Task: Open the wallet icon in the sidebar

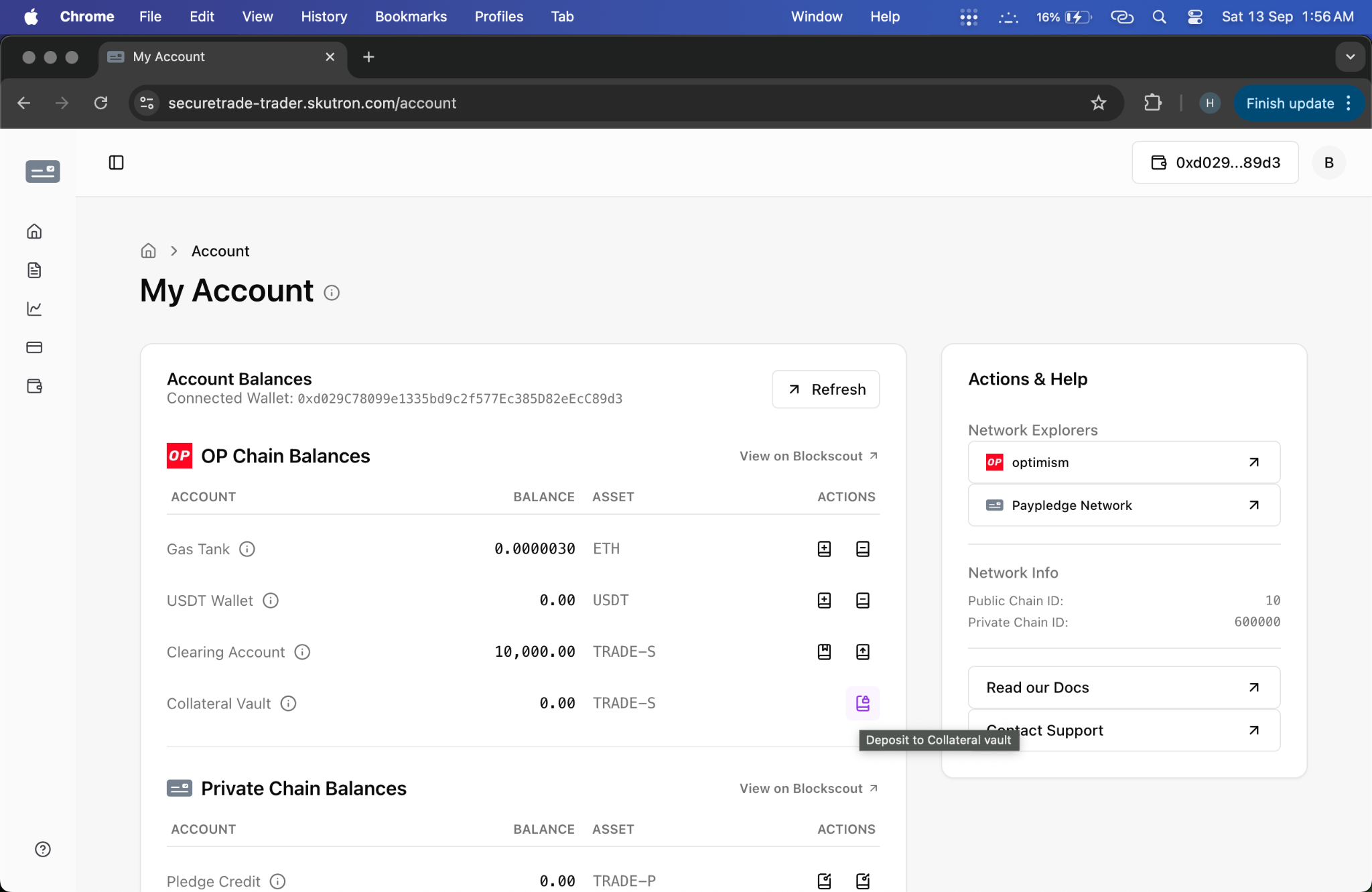Action: coord(34,386)
